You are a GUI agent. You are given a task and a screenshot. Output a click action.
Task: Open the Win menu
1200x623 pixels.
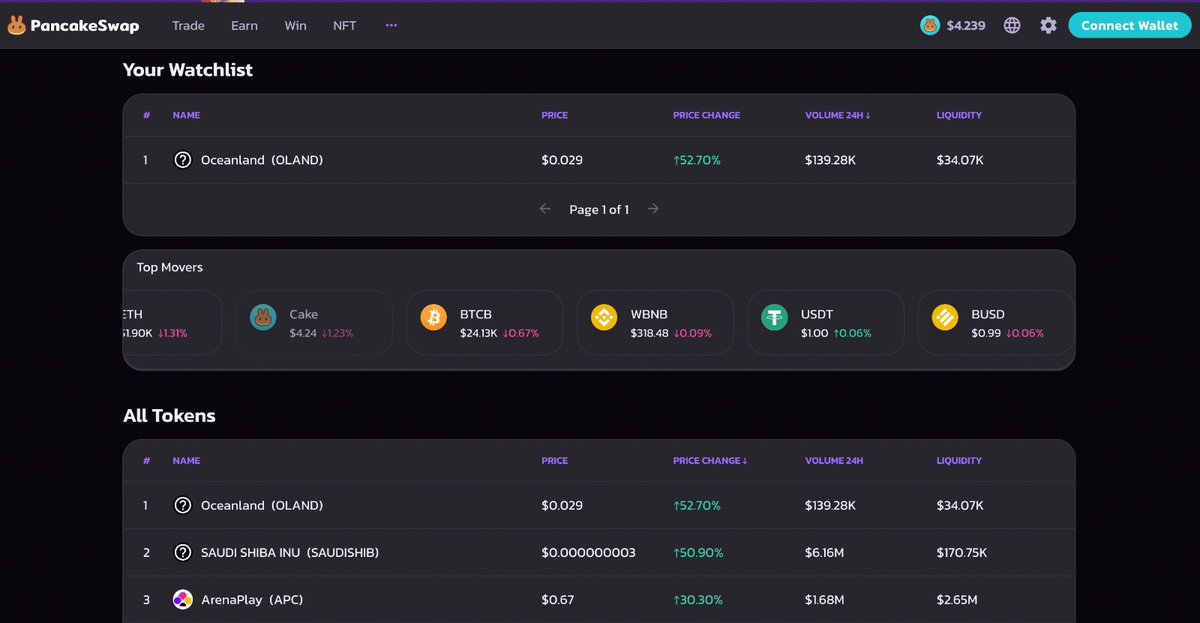295,26
